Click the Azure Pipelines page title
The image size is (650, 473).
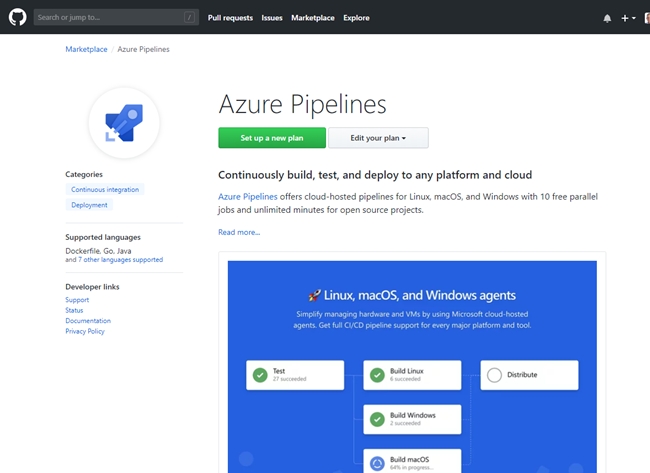pyautogui.click(x=303, y=104)
